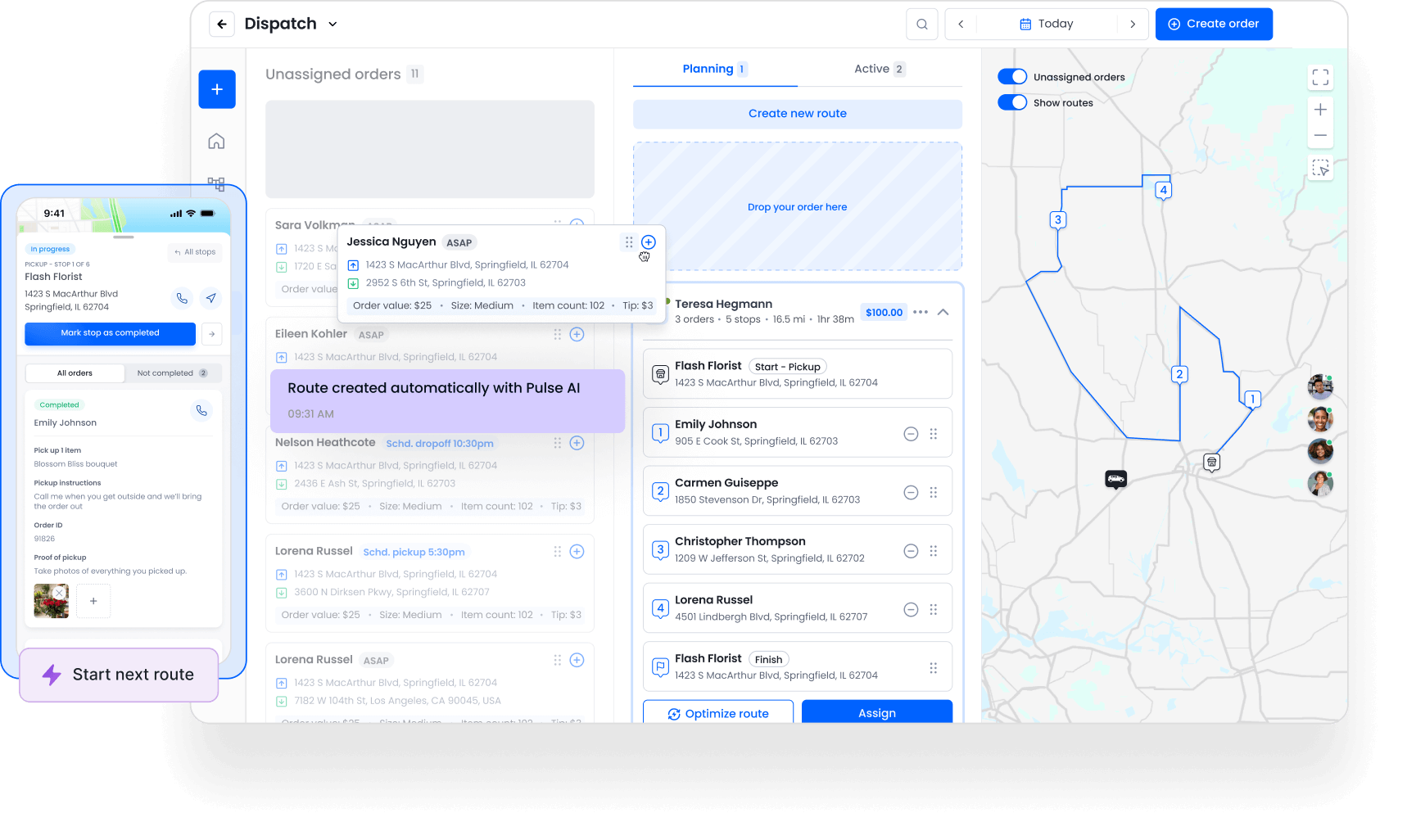Image resolution: width=1407 pixels, height=840 pixels.
Task: Call Emily Johnson via the phone icon
Action: (x=201, y=410)
